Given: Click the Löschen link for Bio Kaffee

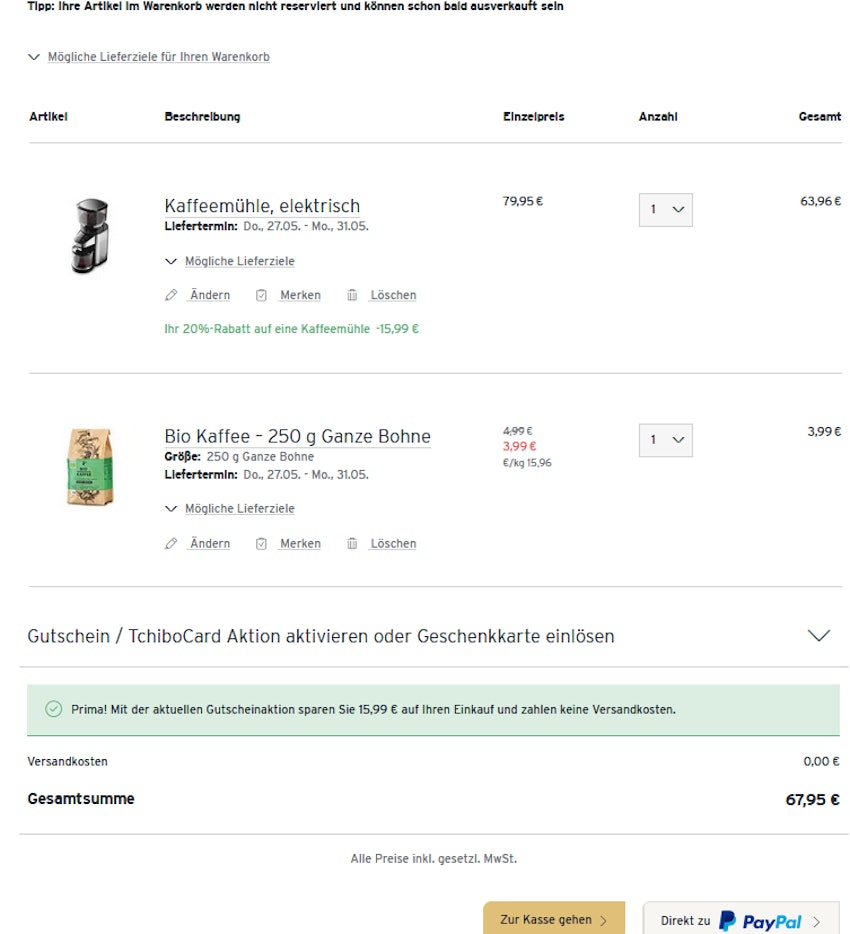Looking at the screenshot, I should (393, 544).
